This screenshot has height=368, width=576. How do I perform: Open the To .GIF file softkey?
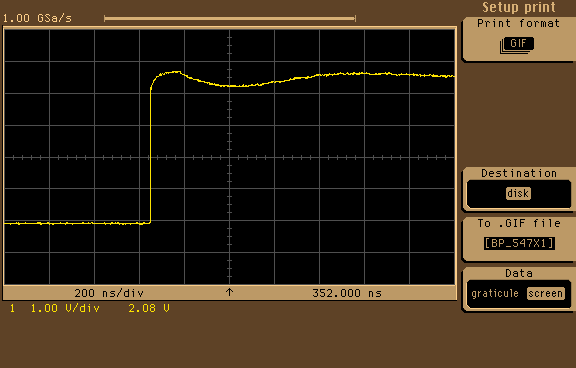coord(518,239)
